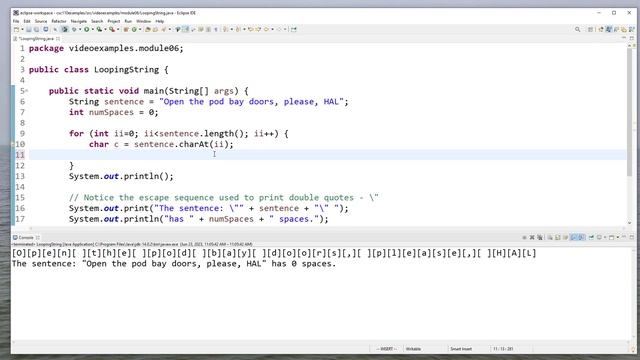640x360 pixels.
Task: Open the Project menu
Action: [x=114, y=21]
